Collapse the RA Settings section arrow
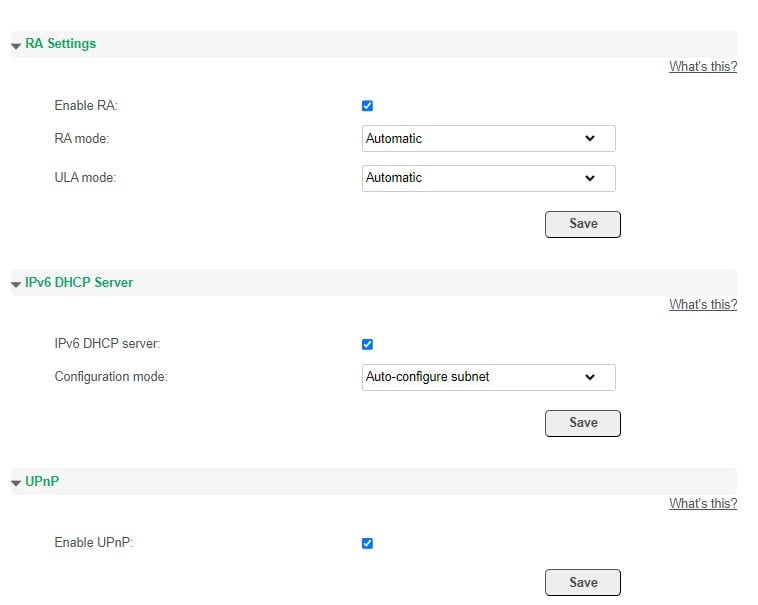 pos(16,46)
